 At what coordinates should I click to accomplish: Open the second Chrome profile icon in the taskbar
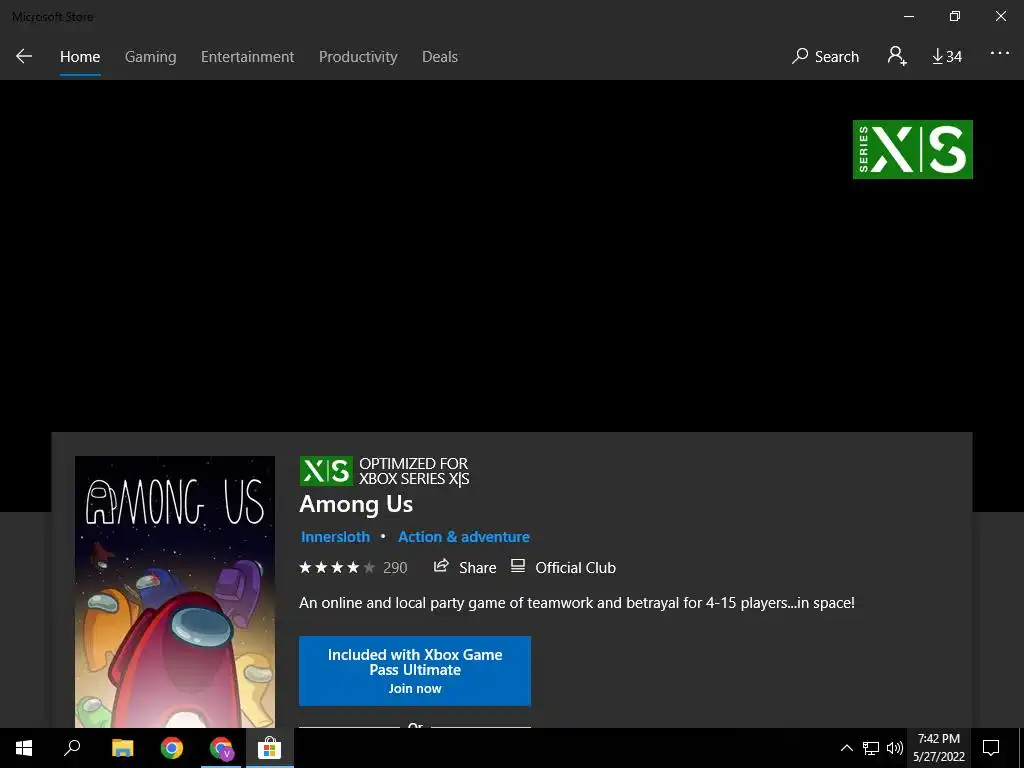point(221,748)
